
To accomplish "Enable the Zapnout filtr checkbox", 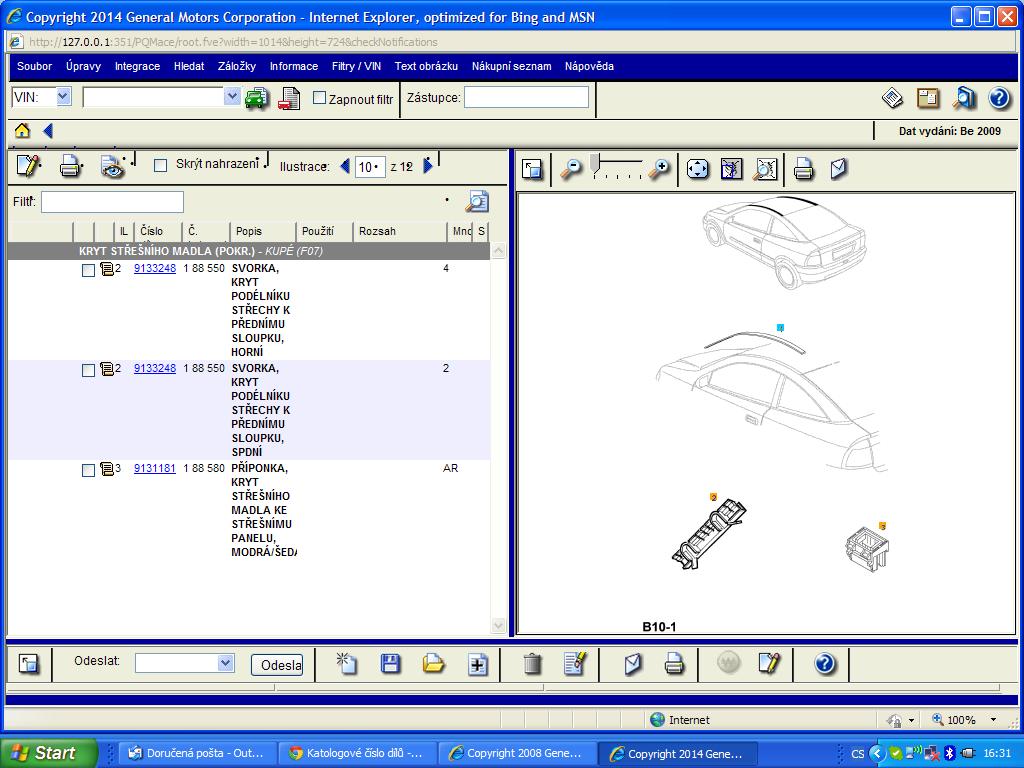I will (320, 98).
